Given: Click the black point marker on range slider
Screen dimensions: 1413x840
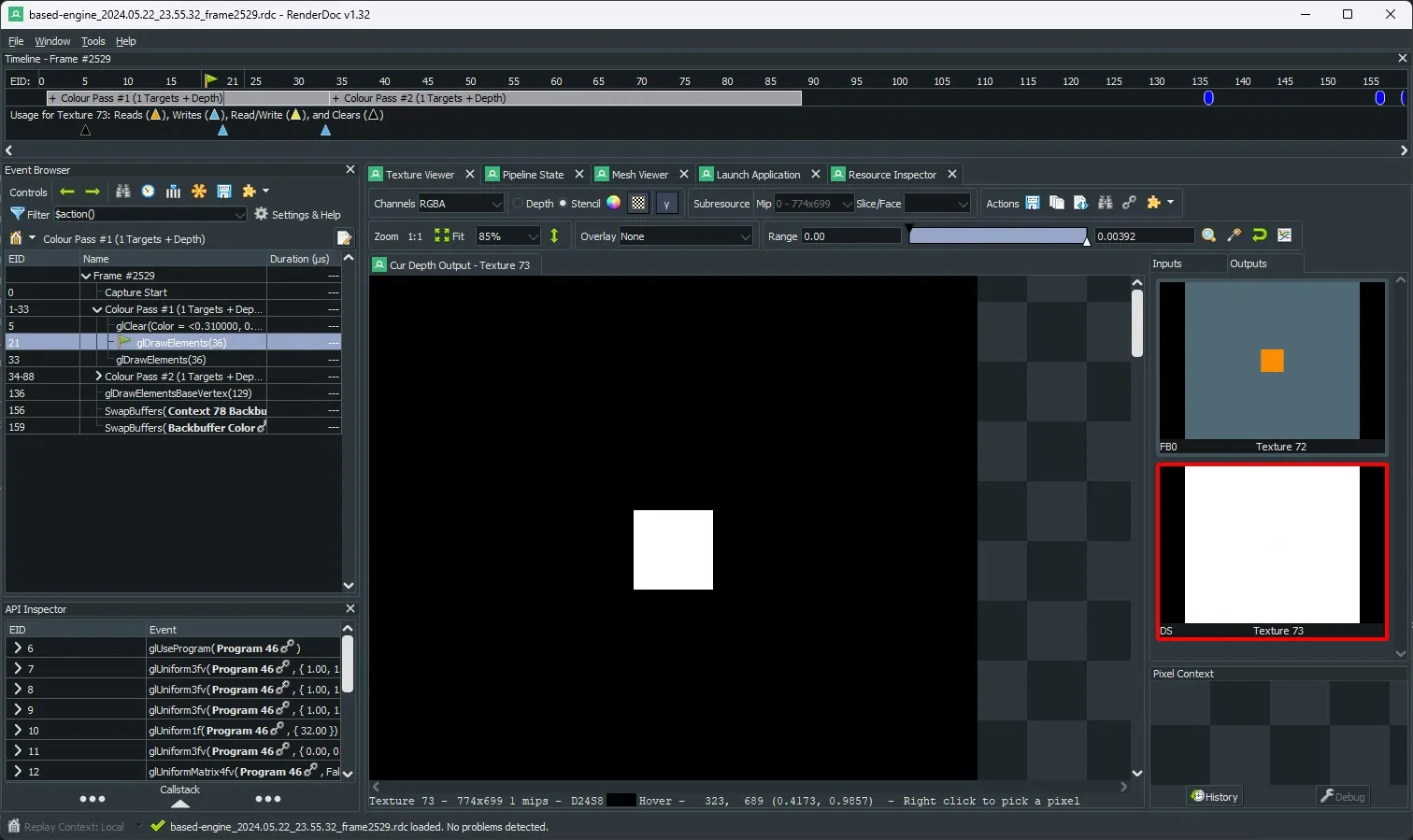Looking at the screenshot, I should point(909,229).
